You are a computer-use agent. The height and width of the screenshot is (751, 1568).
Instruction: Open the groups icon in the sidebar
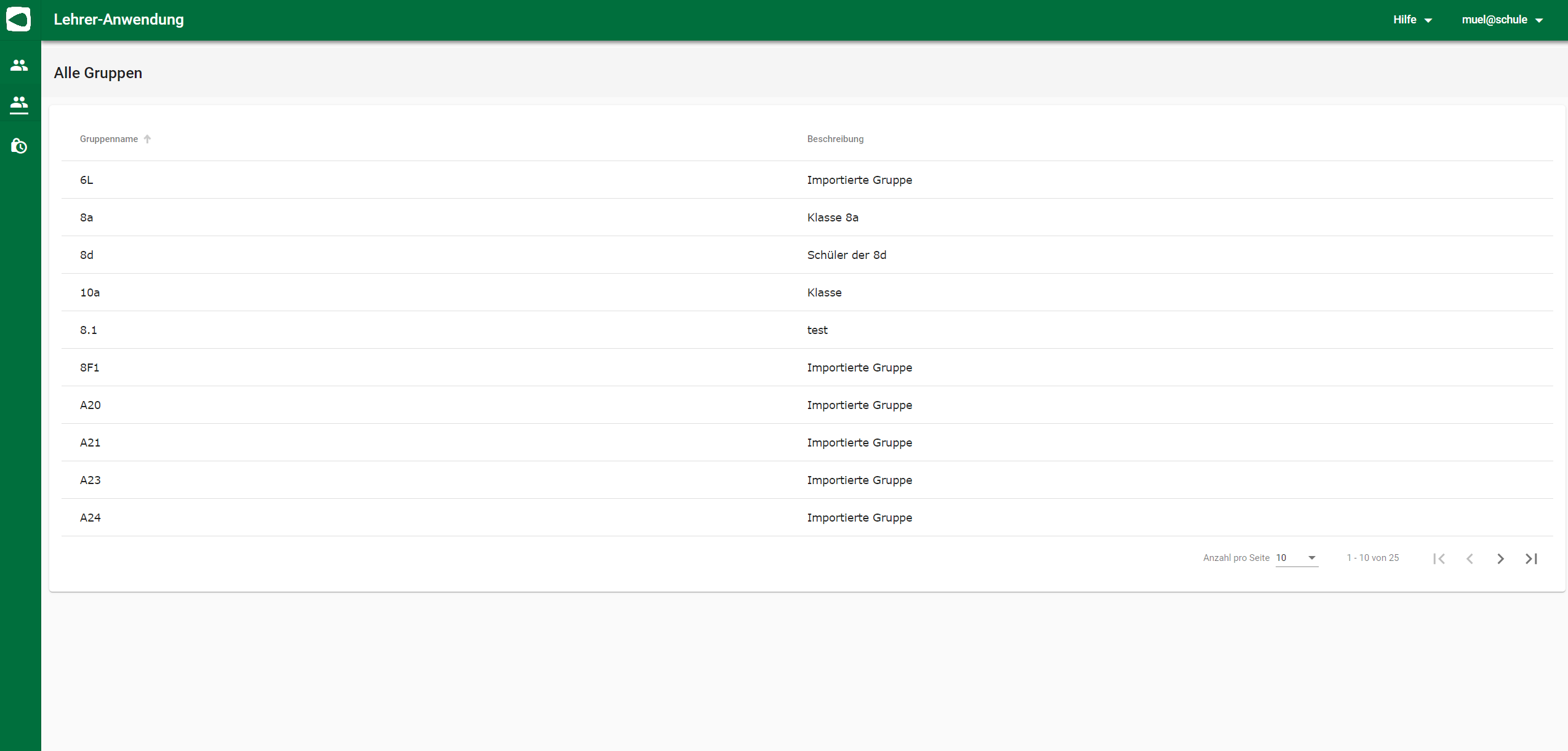point(19,104)
